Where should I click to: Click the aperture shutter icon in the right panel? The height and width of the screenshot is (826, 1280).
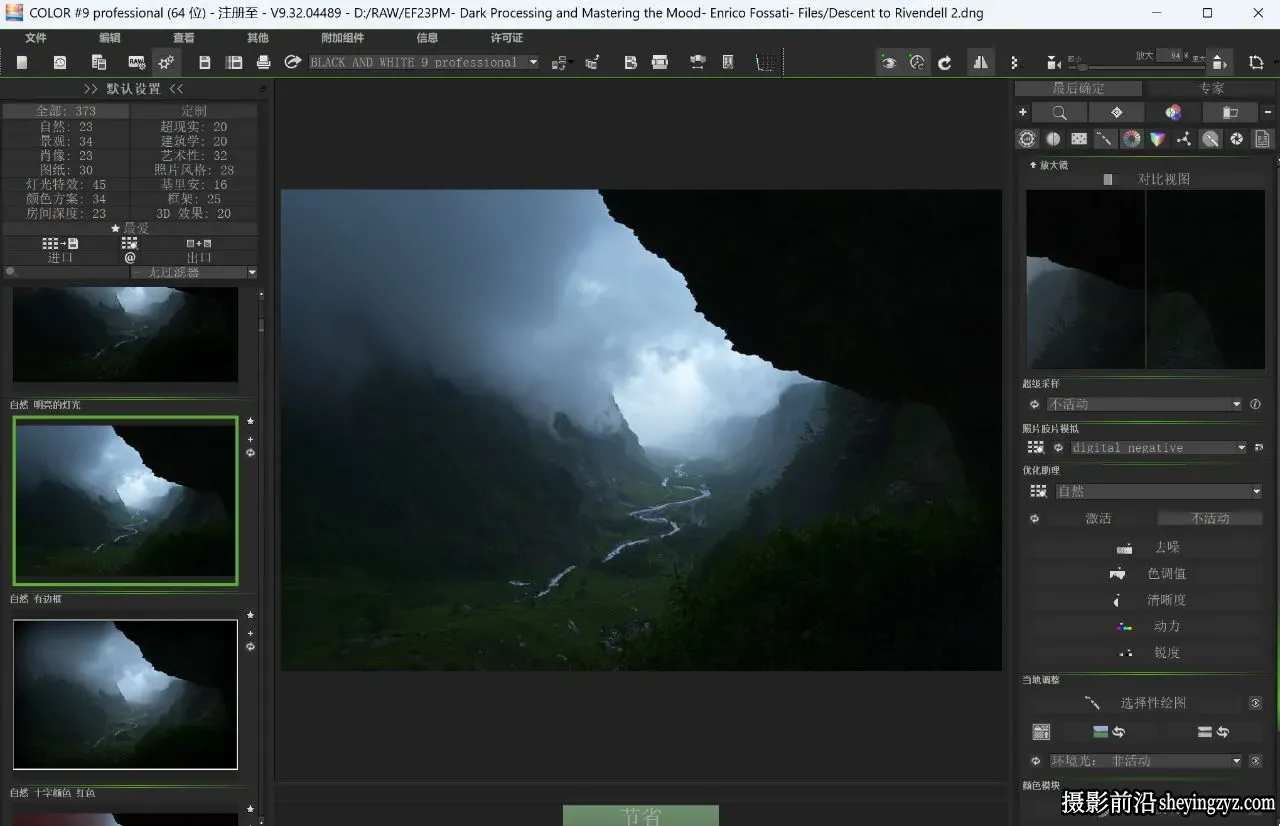point(1236,139)
